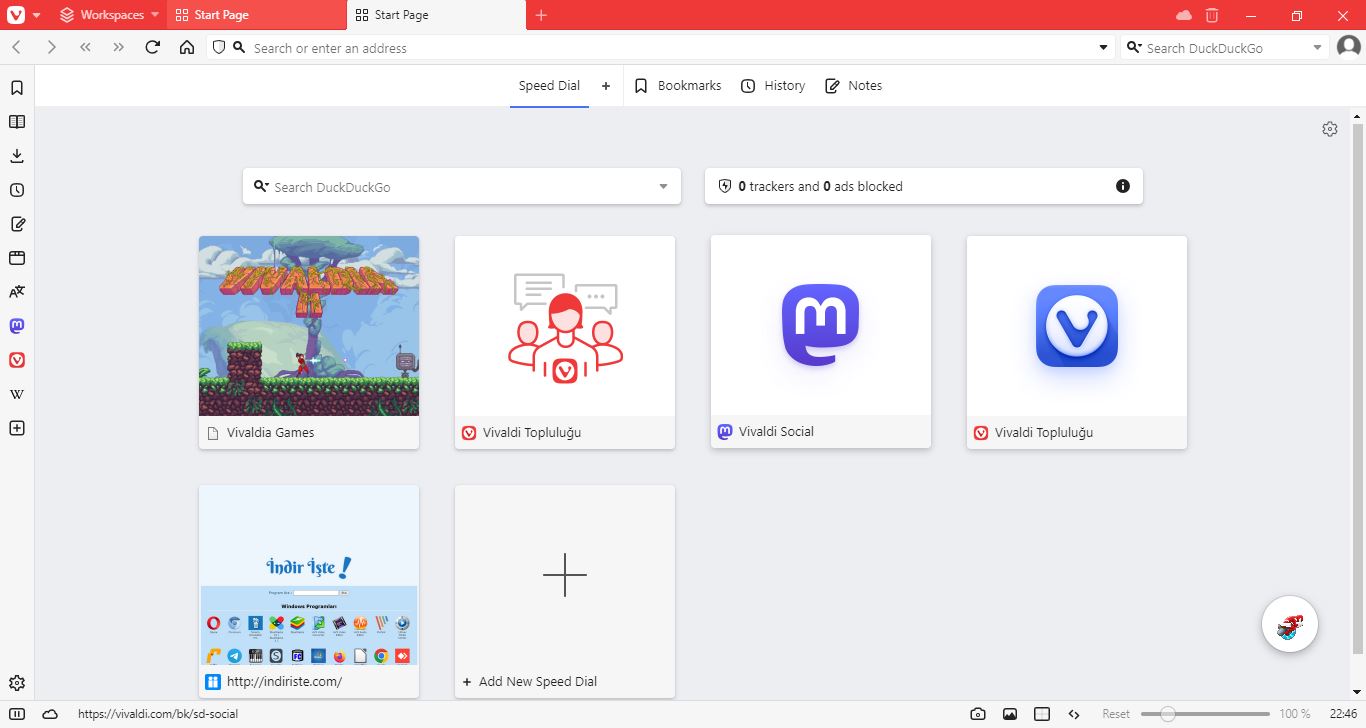Open the Notes side panel
1366x728 pixels.
click(17, 224)
